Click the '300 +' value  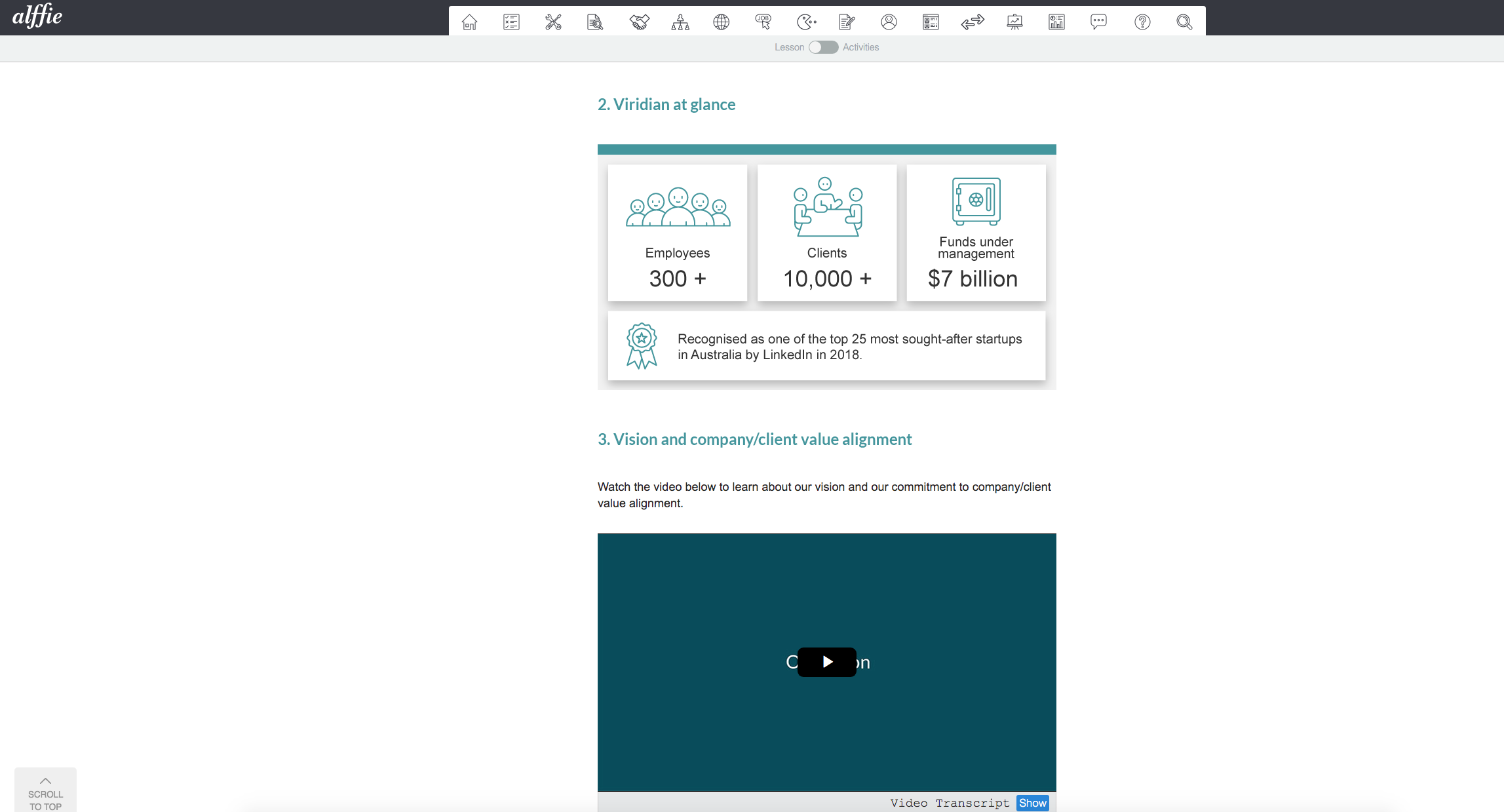point(678,279)
